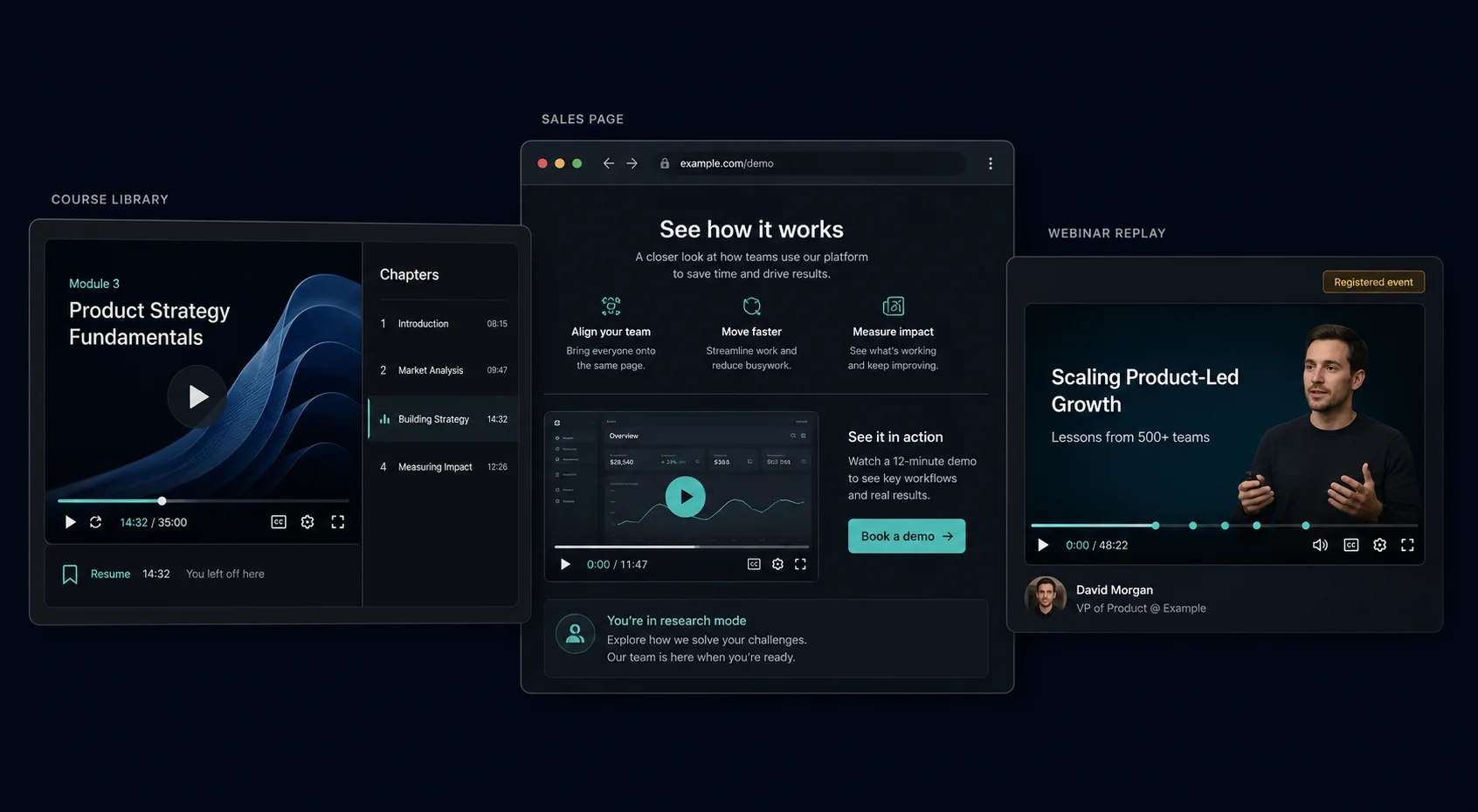Click the You're in research mode heading

point(677,621)
